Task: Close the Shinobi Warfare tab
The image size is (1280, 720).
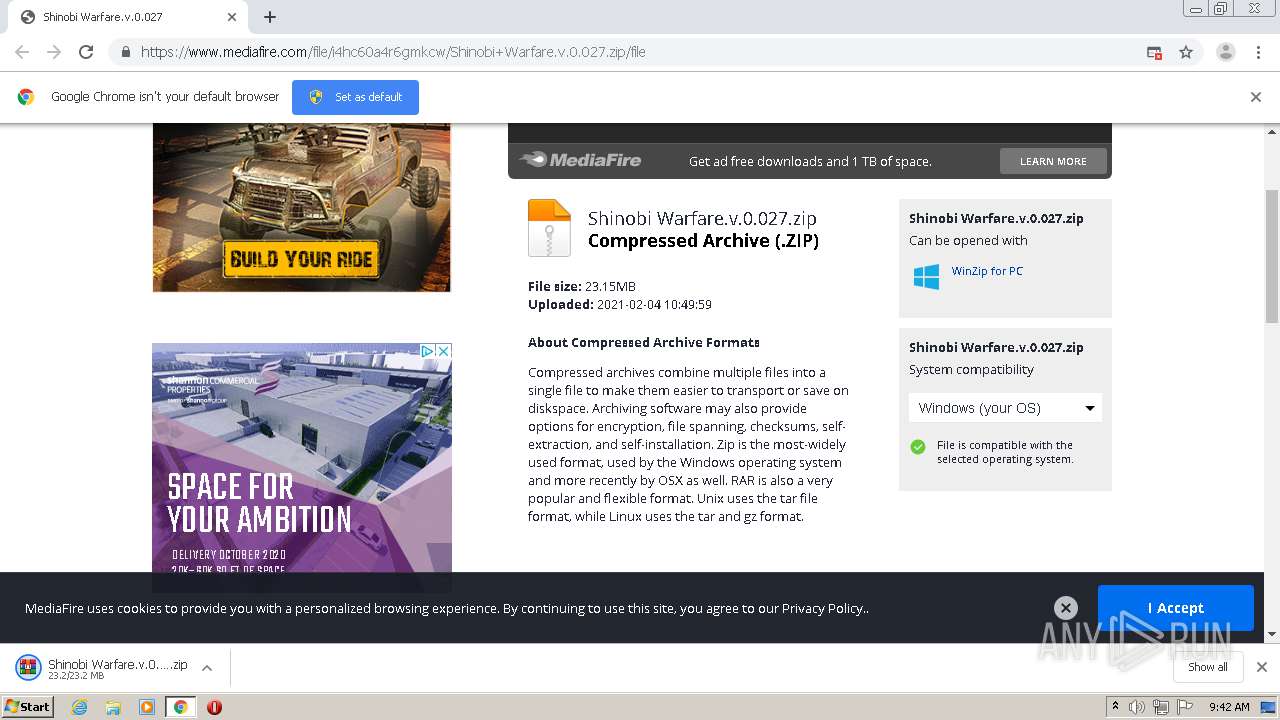Action: coord(232,17)
